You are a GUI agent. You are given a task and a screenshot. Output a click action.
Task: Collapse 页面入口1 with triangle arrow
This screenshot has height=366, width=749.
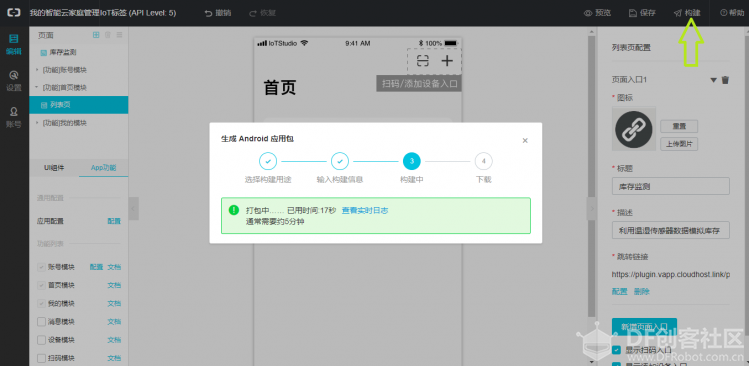point(714,80)
